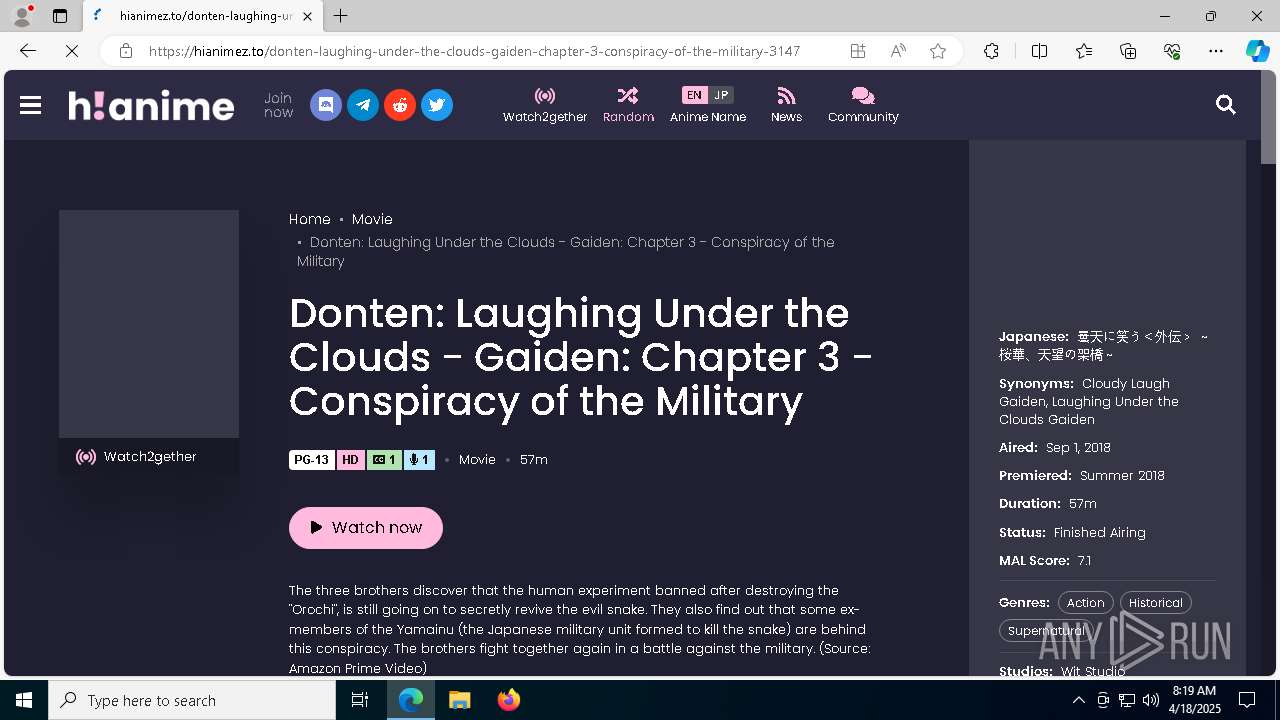This screenshot has height=720, width=1280.
Task: Click the HD quality badge
Action: pyautogui.click(x=350, y=460)
